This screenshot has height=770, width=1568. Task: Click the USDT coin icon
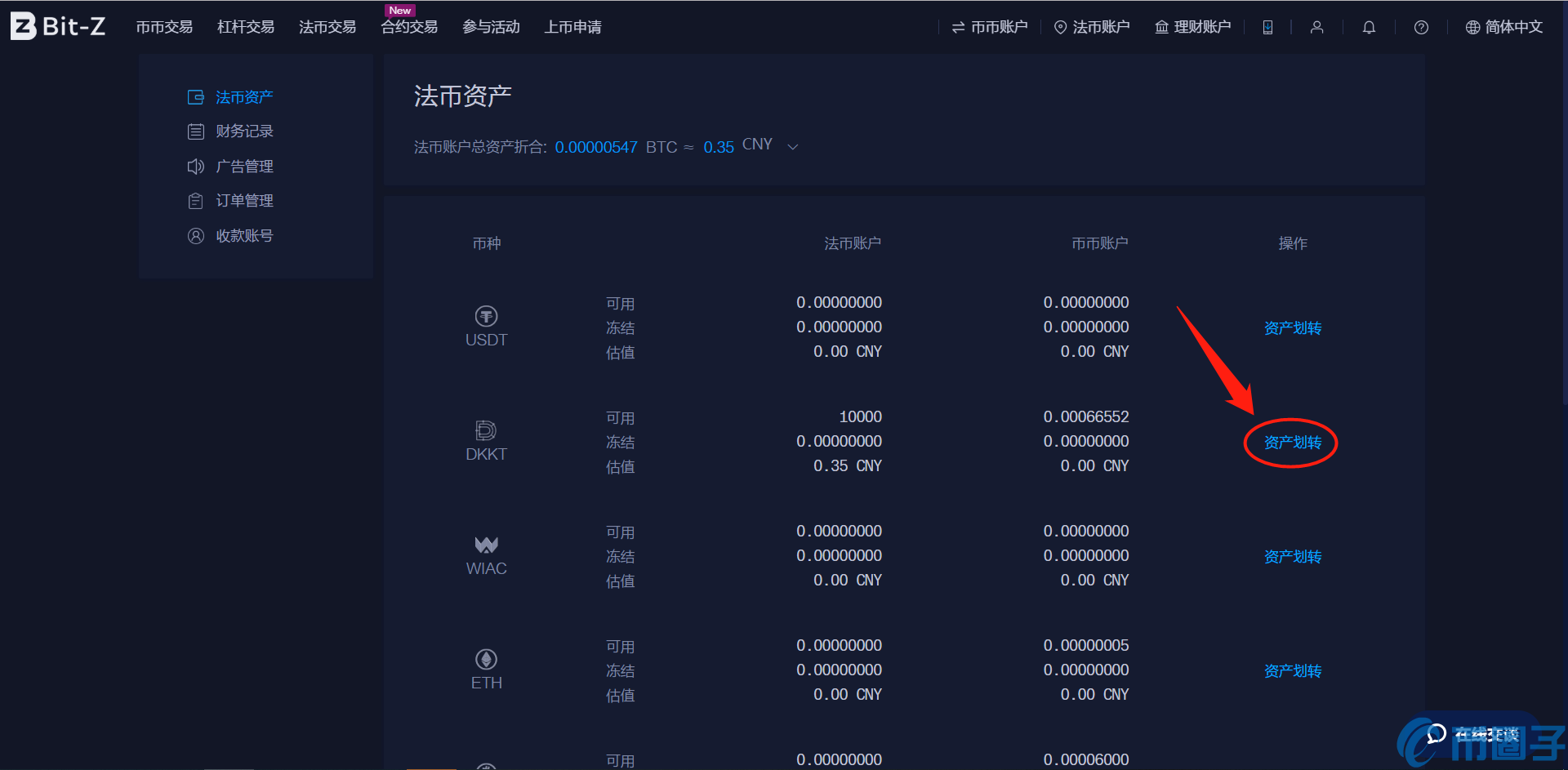[486, 316]
